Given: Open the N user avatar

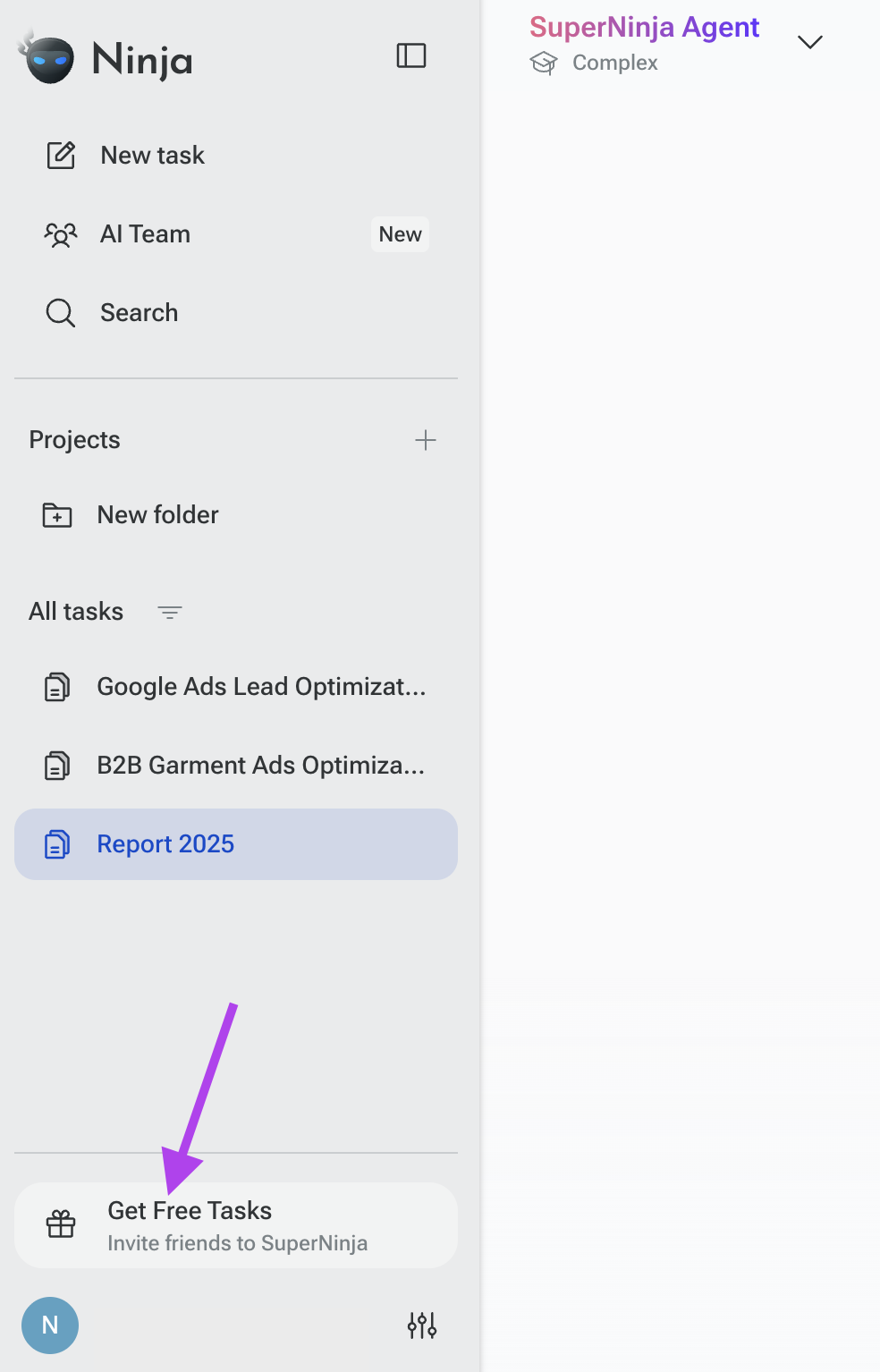Looking at the screenshot, I should tap(50, 1325).
